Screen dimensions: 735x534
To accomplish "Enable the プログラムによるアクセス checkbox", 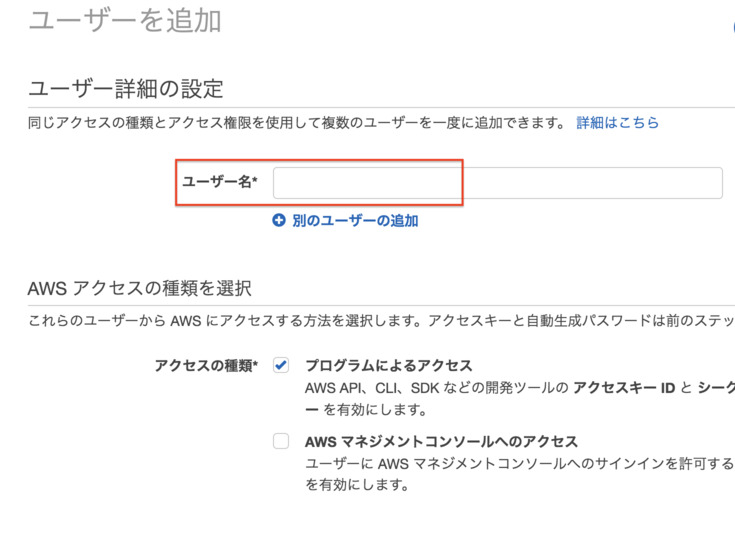I will [281, 366].
